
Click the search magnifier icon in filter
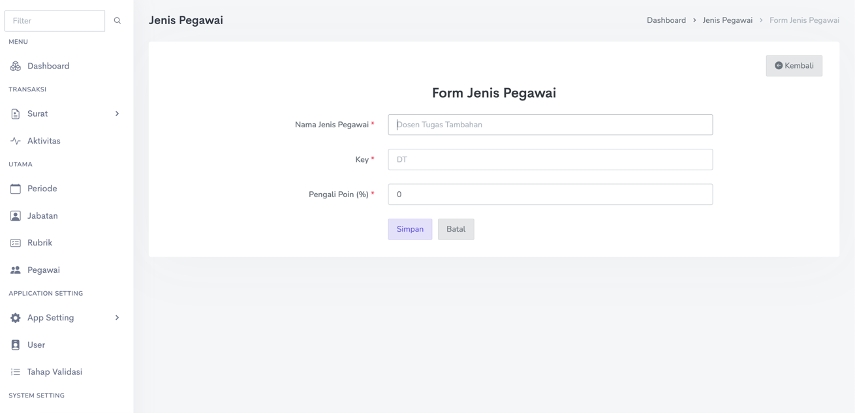119,21
